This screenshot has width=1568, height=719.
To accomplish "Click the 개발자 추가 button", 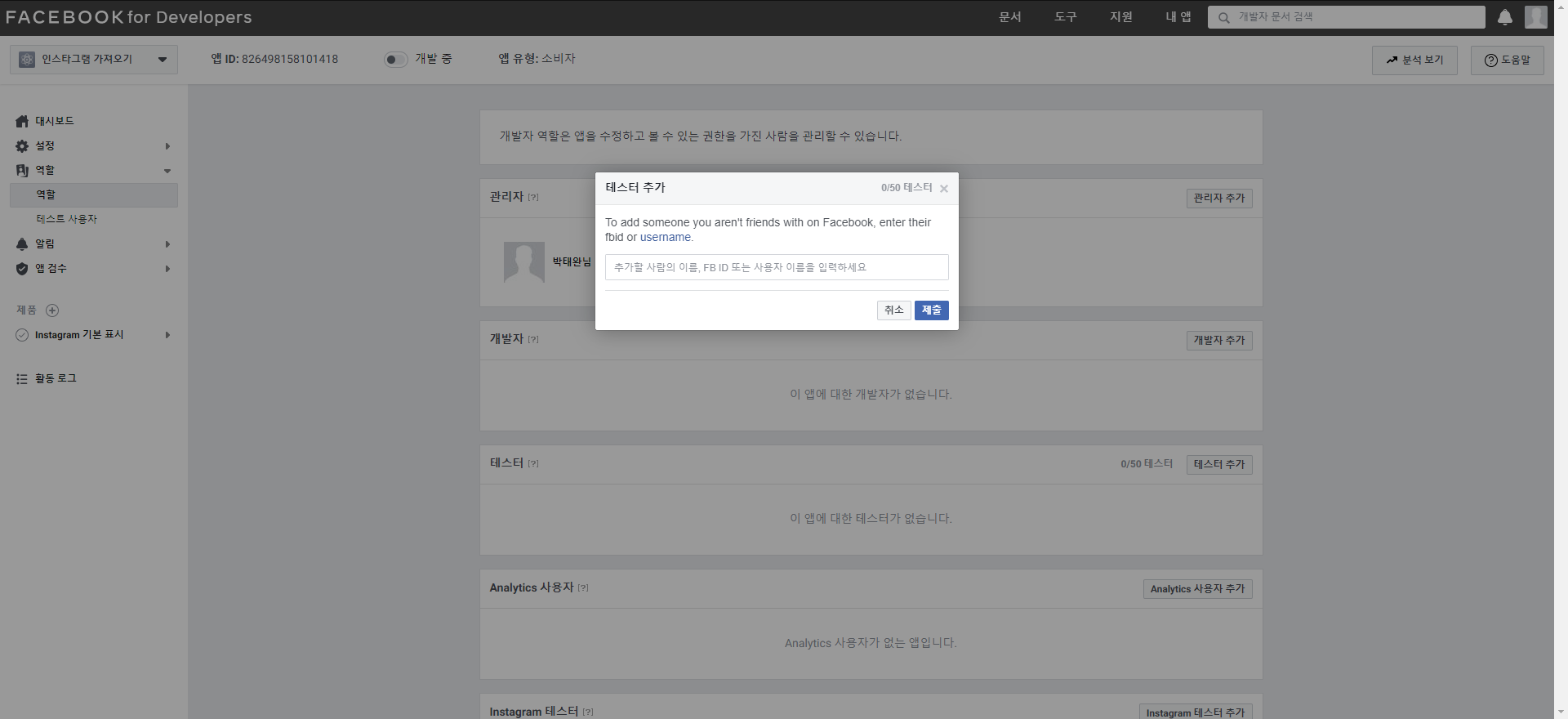I will (x=1219, y=341).
